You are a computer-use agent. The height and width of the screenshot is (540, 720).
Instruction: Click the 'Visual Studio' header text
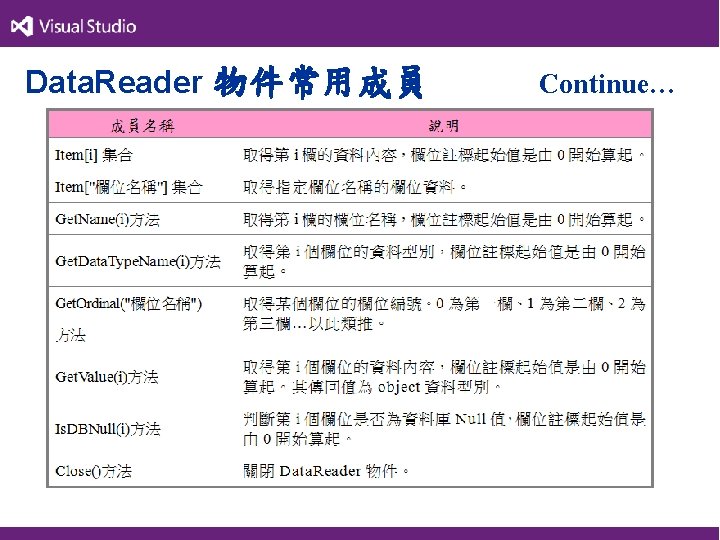[x=87, y=26]
